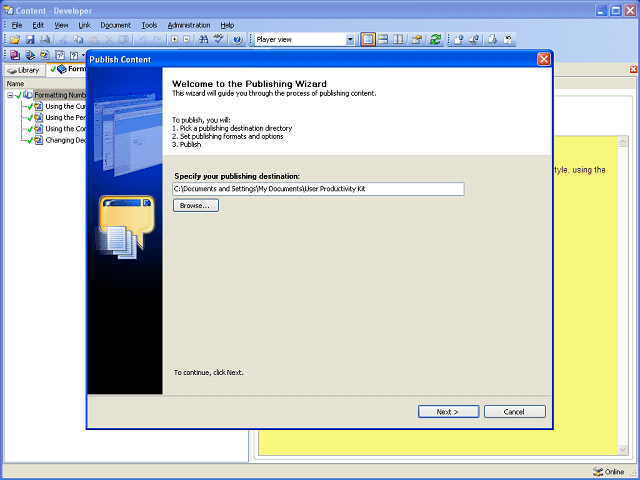Click the publishing destination path field

pyautogui.click(x=318, y=189)
